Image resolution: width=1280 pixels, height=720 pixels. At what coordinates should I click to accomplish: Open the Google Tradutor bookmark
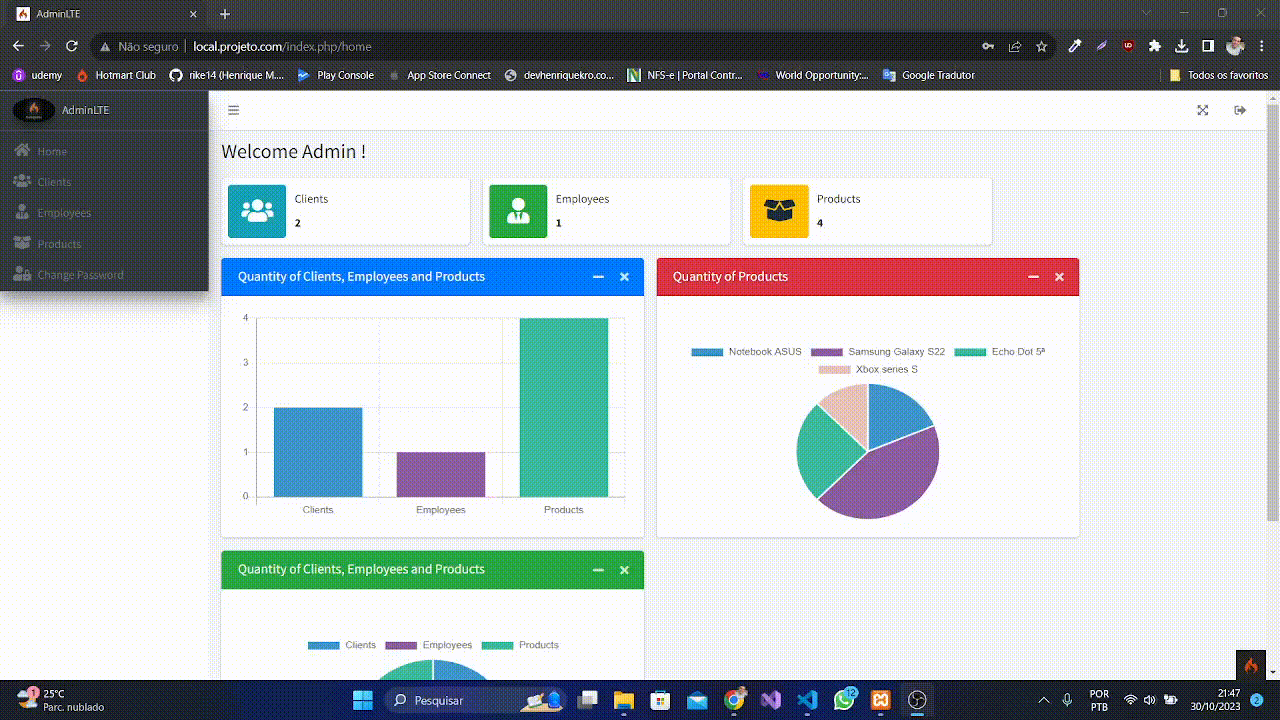928,75
